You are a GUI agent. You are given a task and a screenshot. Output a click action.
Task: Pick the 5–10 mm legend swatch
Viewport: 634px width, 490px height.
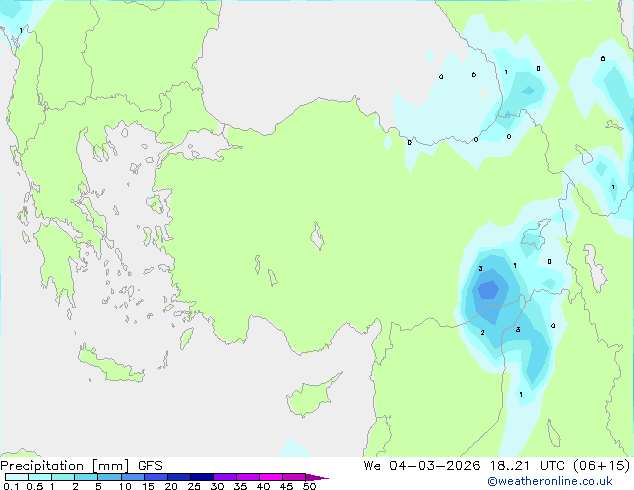[x=109, y=477]
